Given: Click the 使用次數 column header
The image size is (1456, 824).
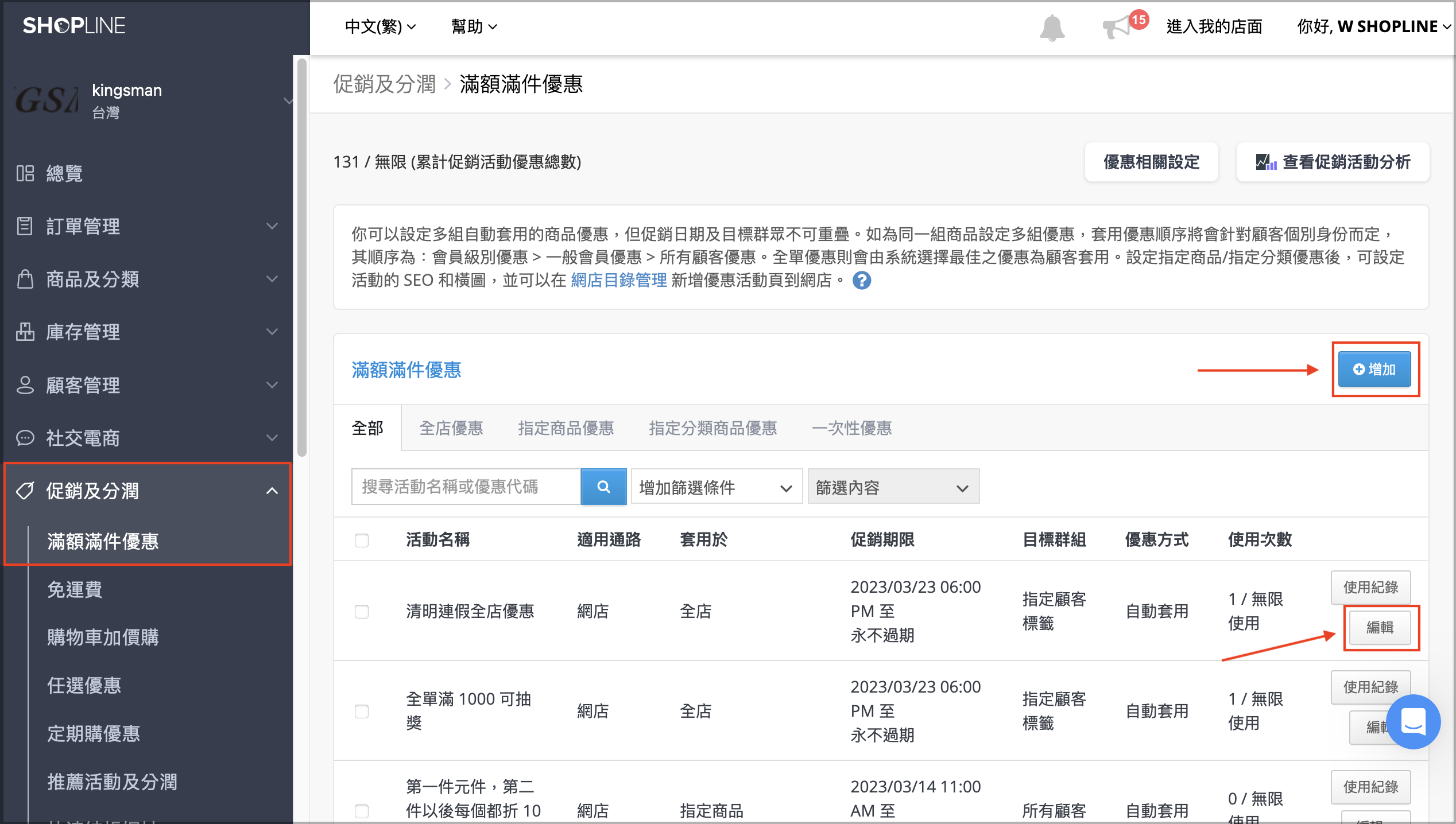Looking at the screenshot, I should click(1260, 539).
